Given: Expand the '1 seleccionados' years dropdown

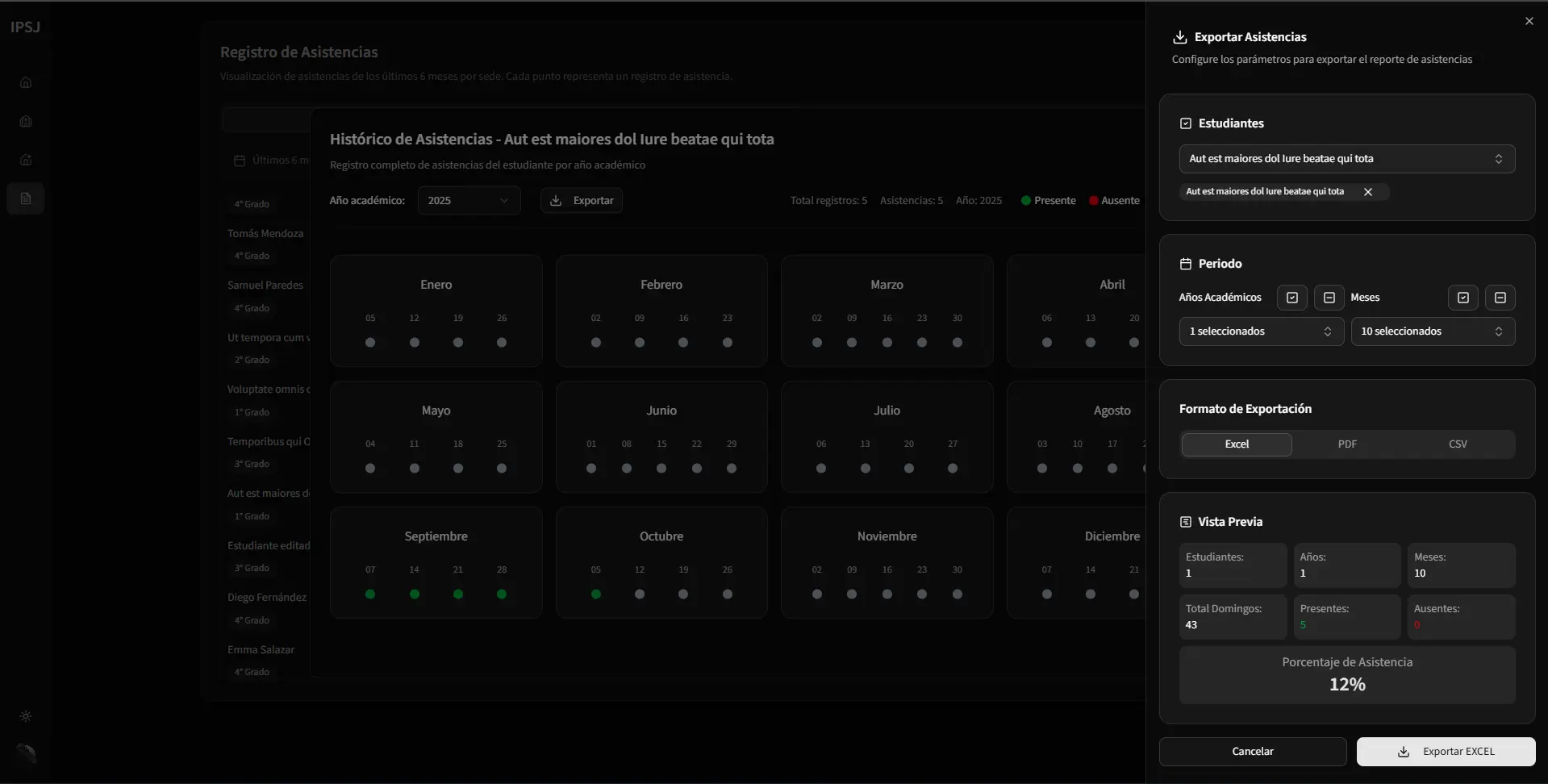Looking at the screenshot, I should [x=1260, y=332].
